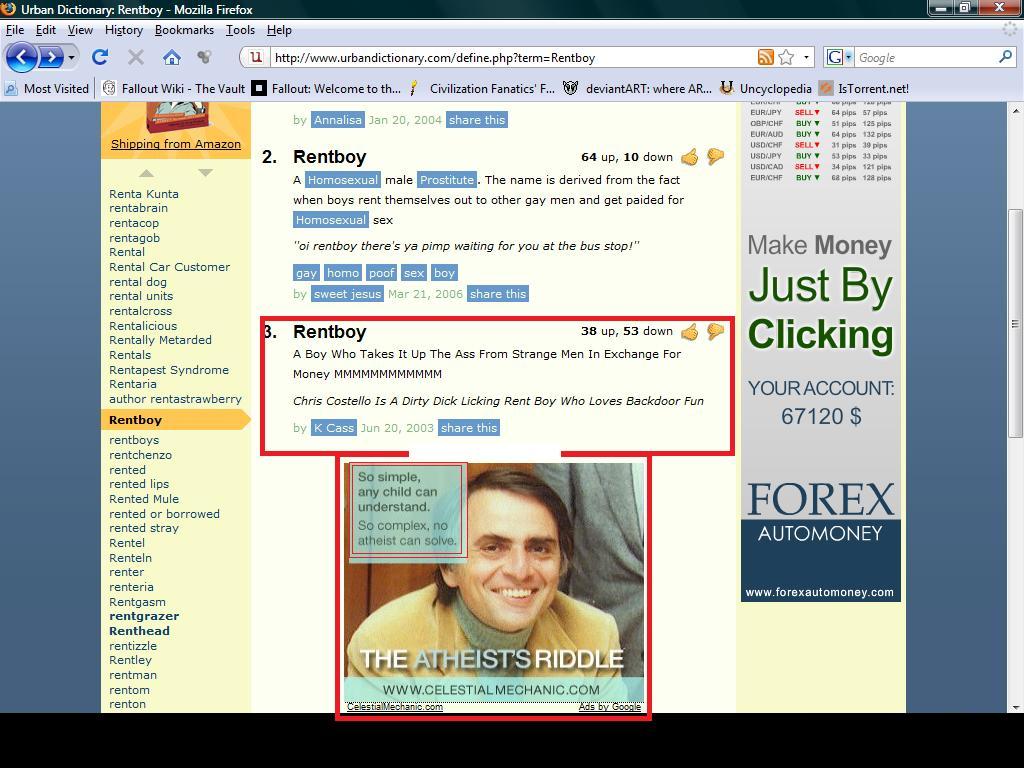
Task: Click the Stop loading X icon
Action: [136, 57]
